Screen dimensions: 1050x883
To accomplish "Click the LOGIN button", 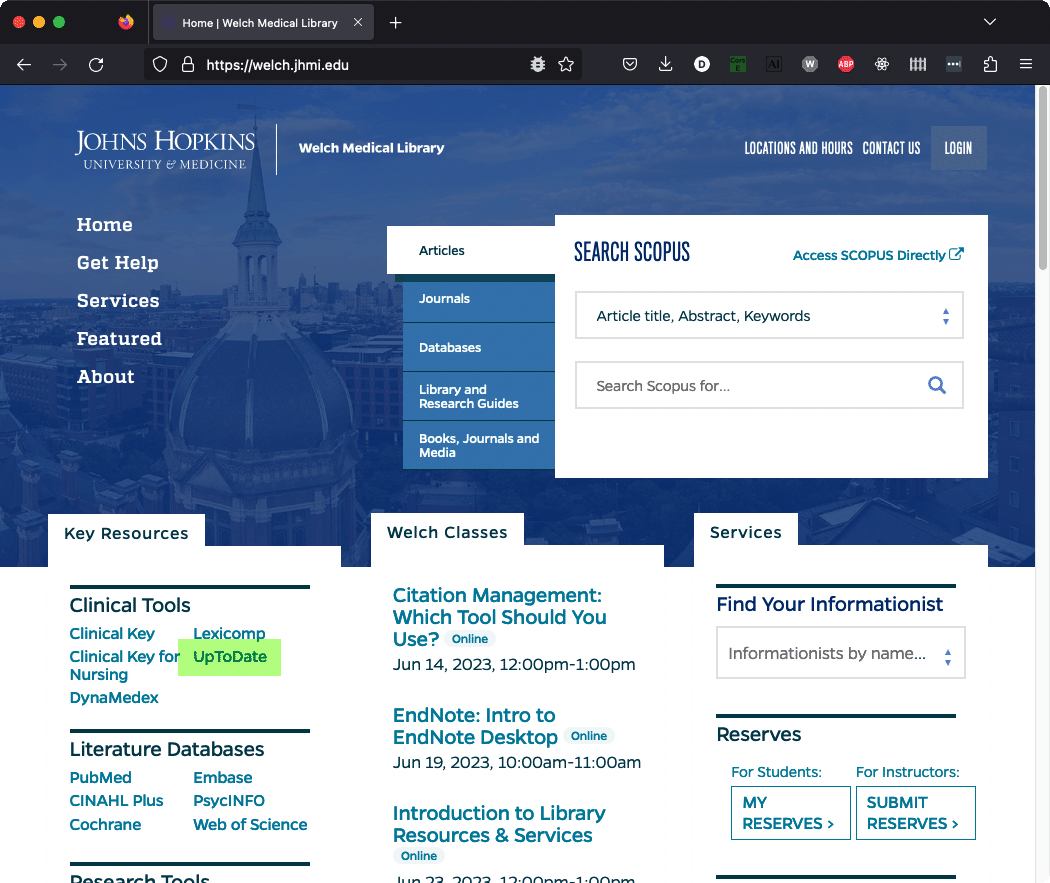I will [x=958, y=148].
